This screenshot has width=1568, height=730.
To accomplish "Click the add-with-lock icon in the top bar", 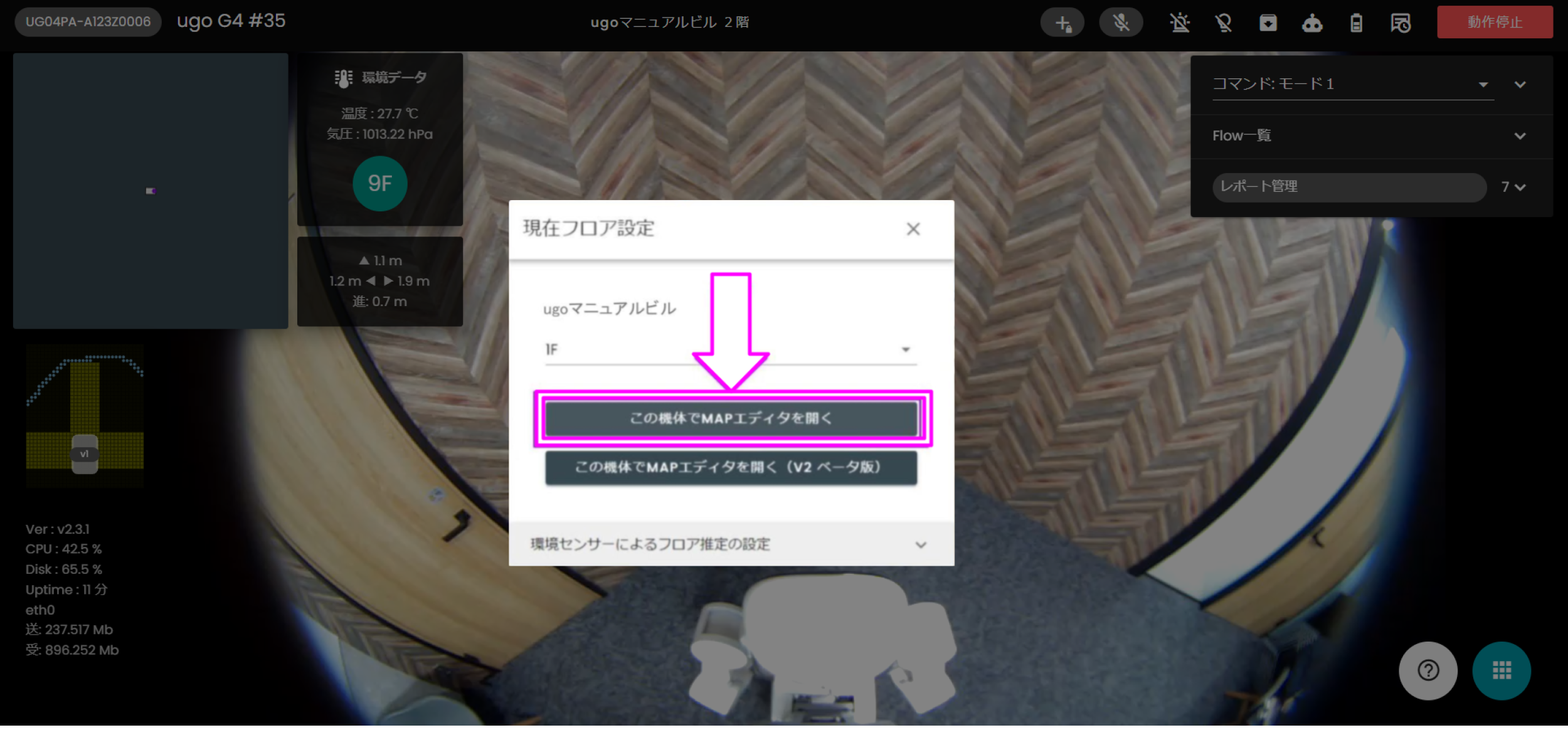I will (1062, 21).
